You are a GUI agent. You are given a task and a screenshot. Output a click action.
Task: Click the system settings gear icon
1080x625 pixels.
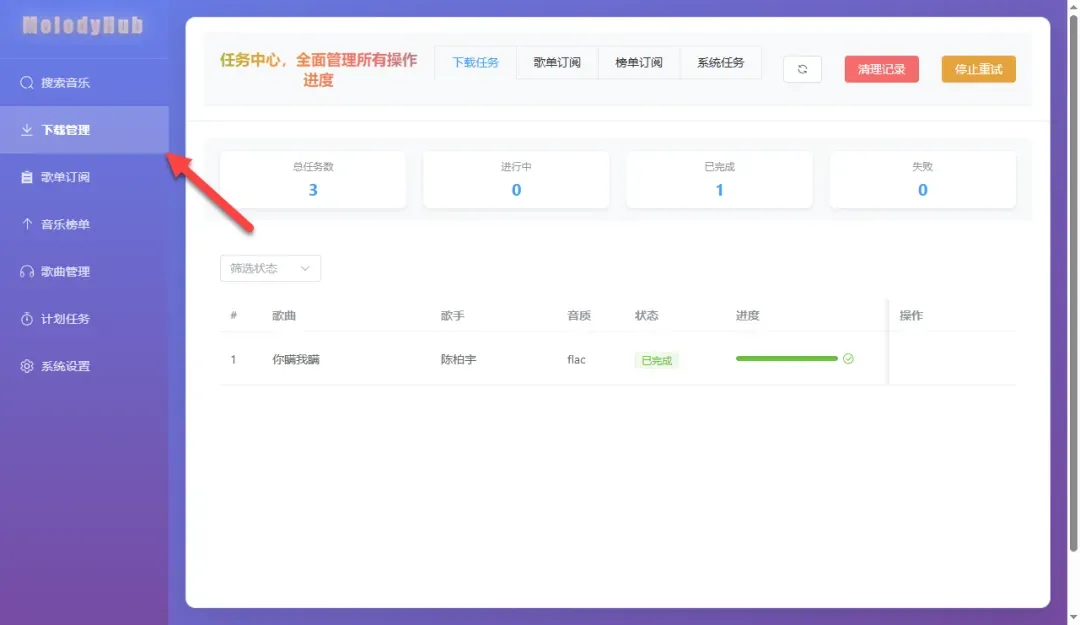(x=27, y=366)
